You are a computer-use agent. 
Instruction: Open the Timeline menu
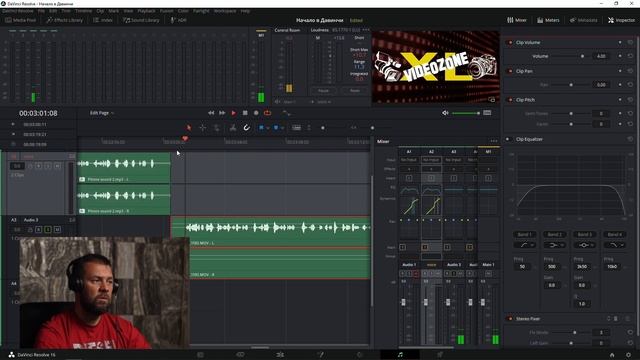coord(83,11)
